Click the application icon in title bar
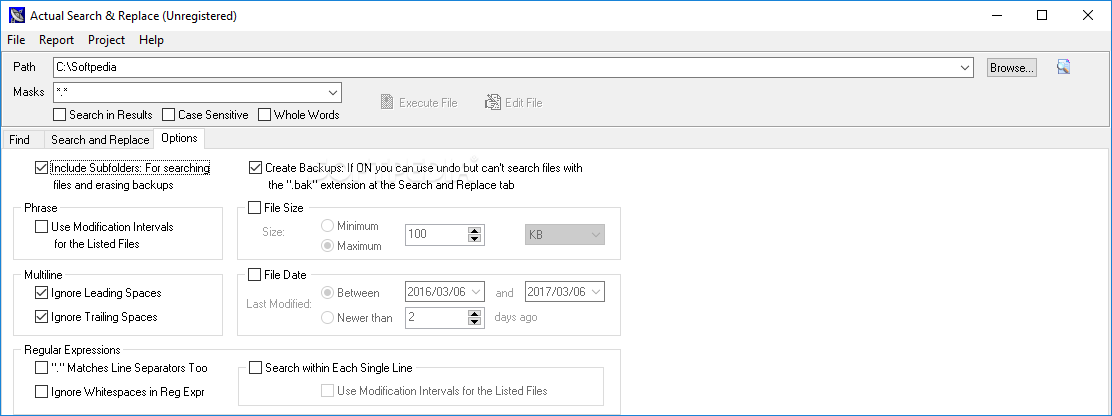Image resolution: width=1112 pixels, height=416 pixels. pyautogui.click(x=17, y=15)
